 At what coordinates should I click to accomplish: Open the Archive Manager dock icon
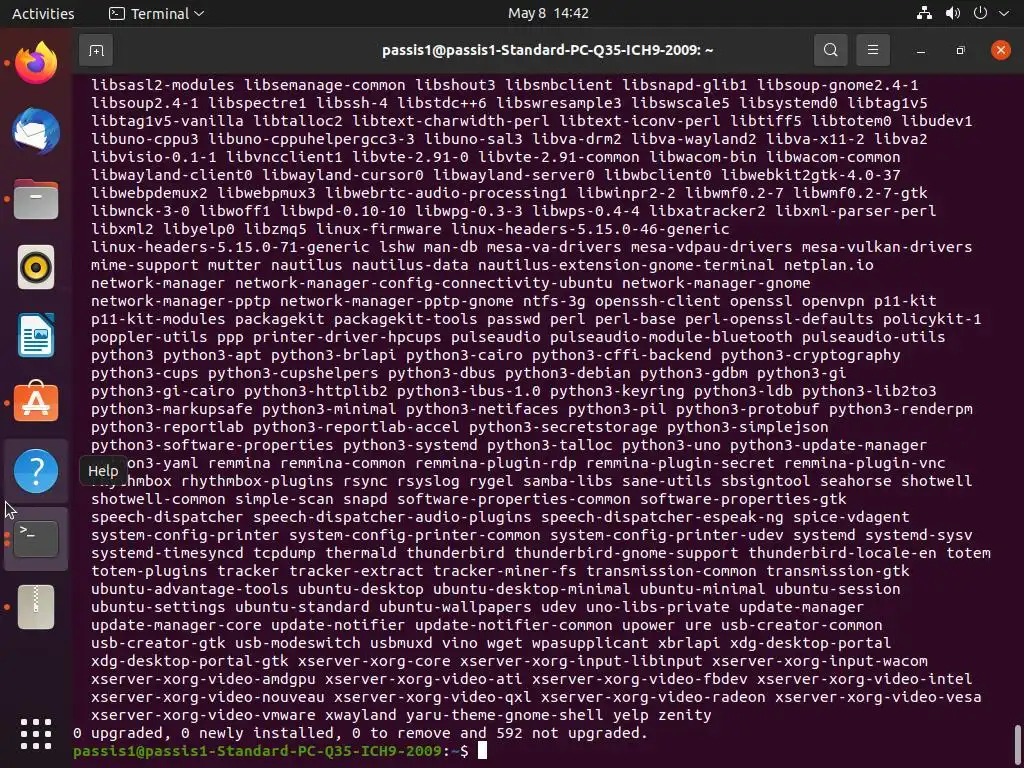tap(36, 607)
